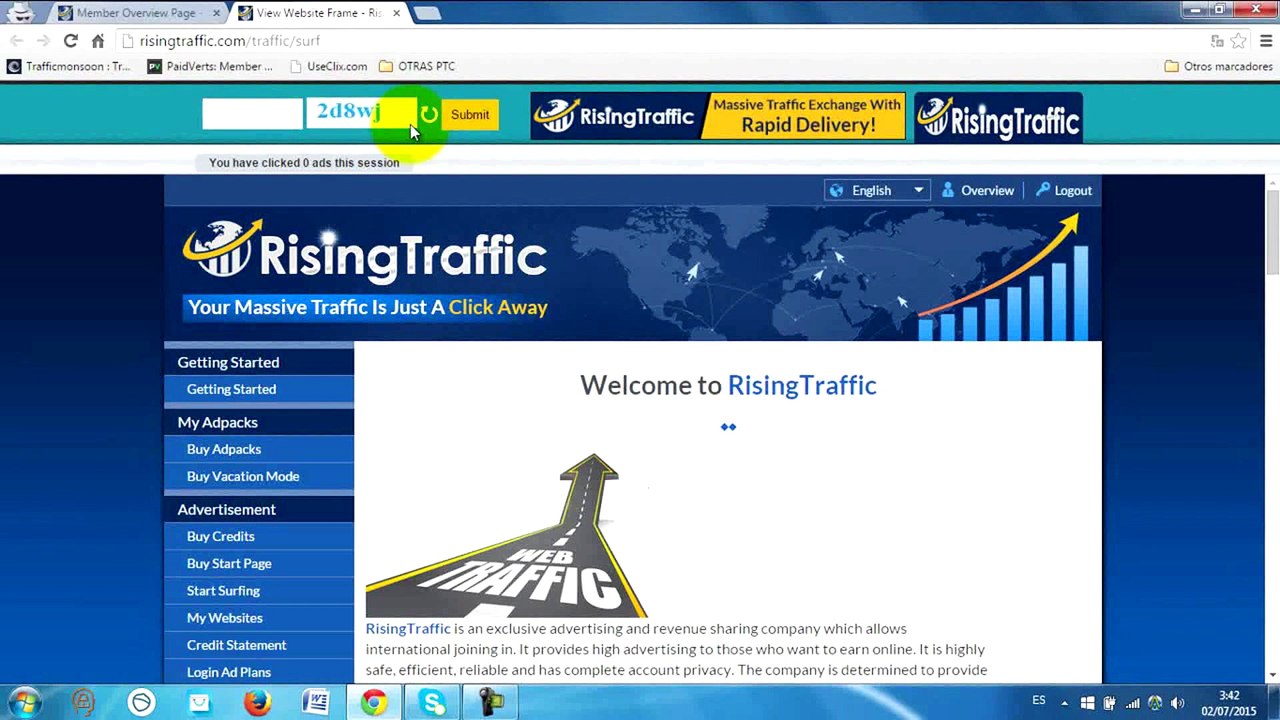Click the translate page icon in address bar
Image resolution: width=1280 pixels, height=720 pixels.
(x=1217, y=41)
